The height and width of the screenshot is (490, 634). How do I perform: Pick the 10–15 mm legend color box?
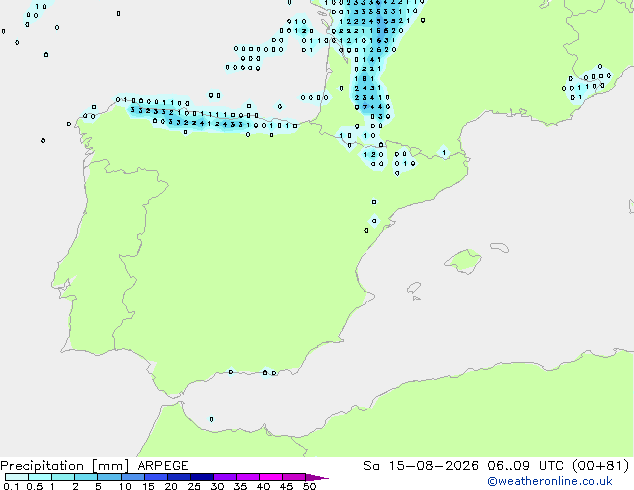click(x=132, y=477)
